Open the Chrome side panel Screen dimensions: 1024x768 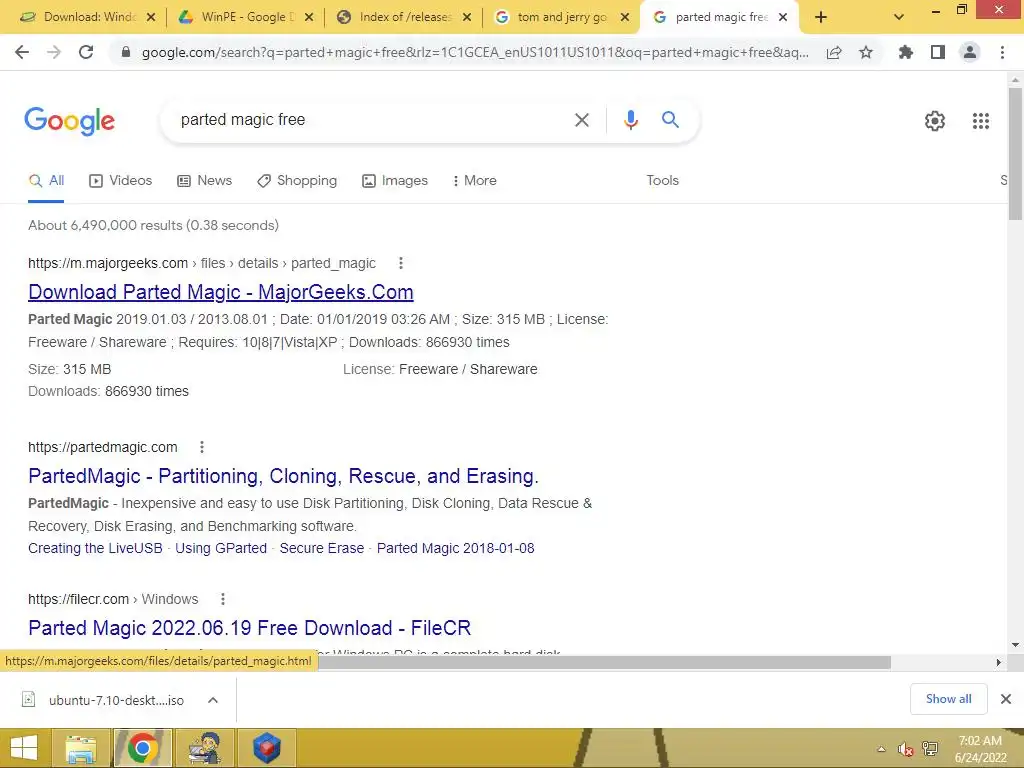click(938, 52)
